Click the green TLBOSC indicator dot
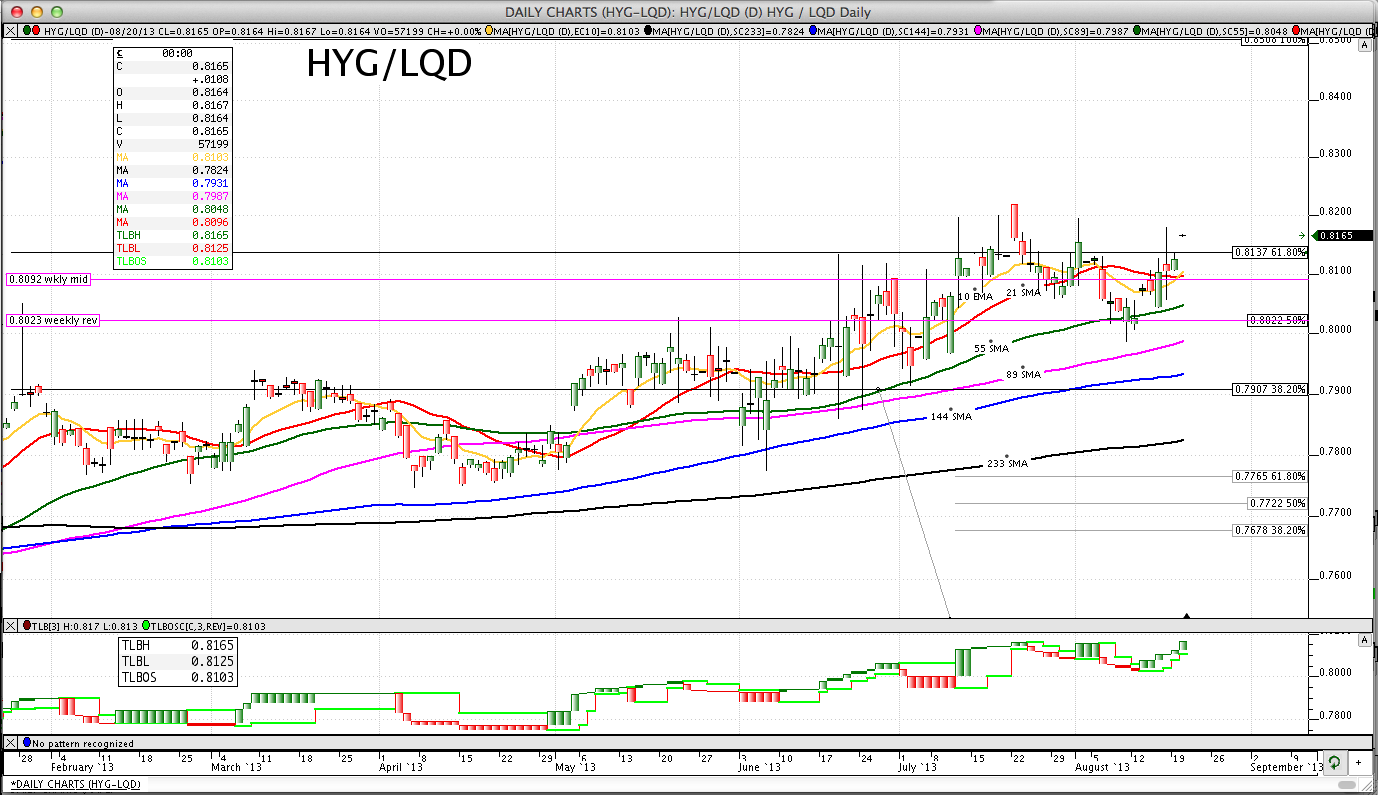1378x795 pixels. (146, 625)
